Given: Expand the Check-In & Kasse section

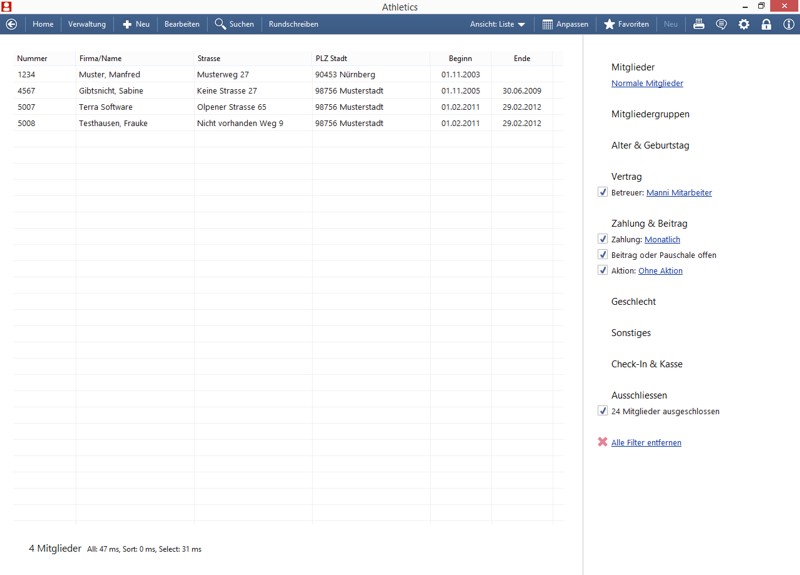Looking at the screenshot, I should pyautogui.click(x=646, y=364).
